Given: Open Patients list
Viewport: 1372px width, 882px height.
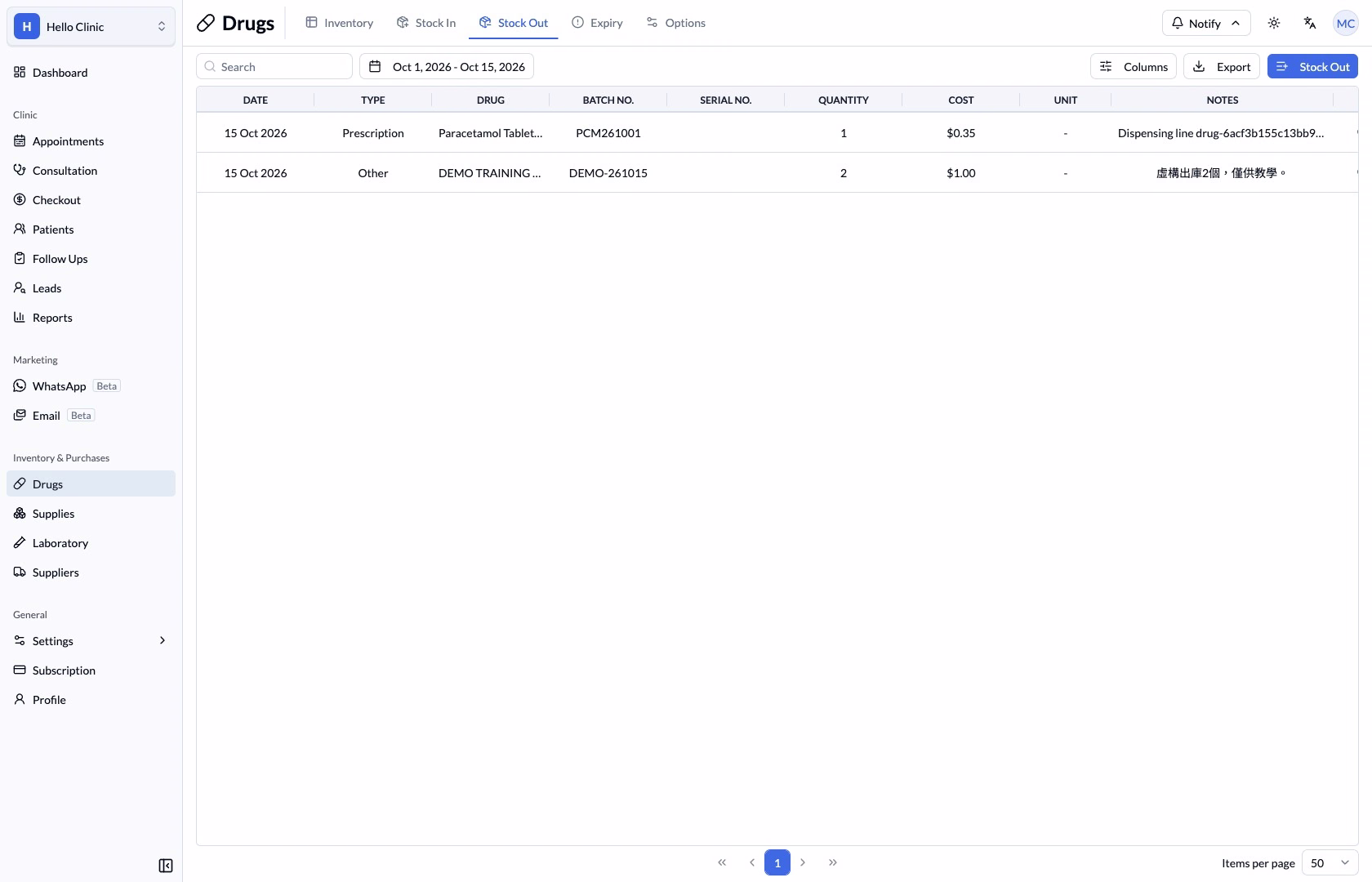Looking at the screenshot, I should [91, 229].
